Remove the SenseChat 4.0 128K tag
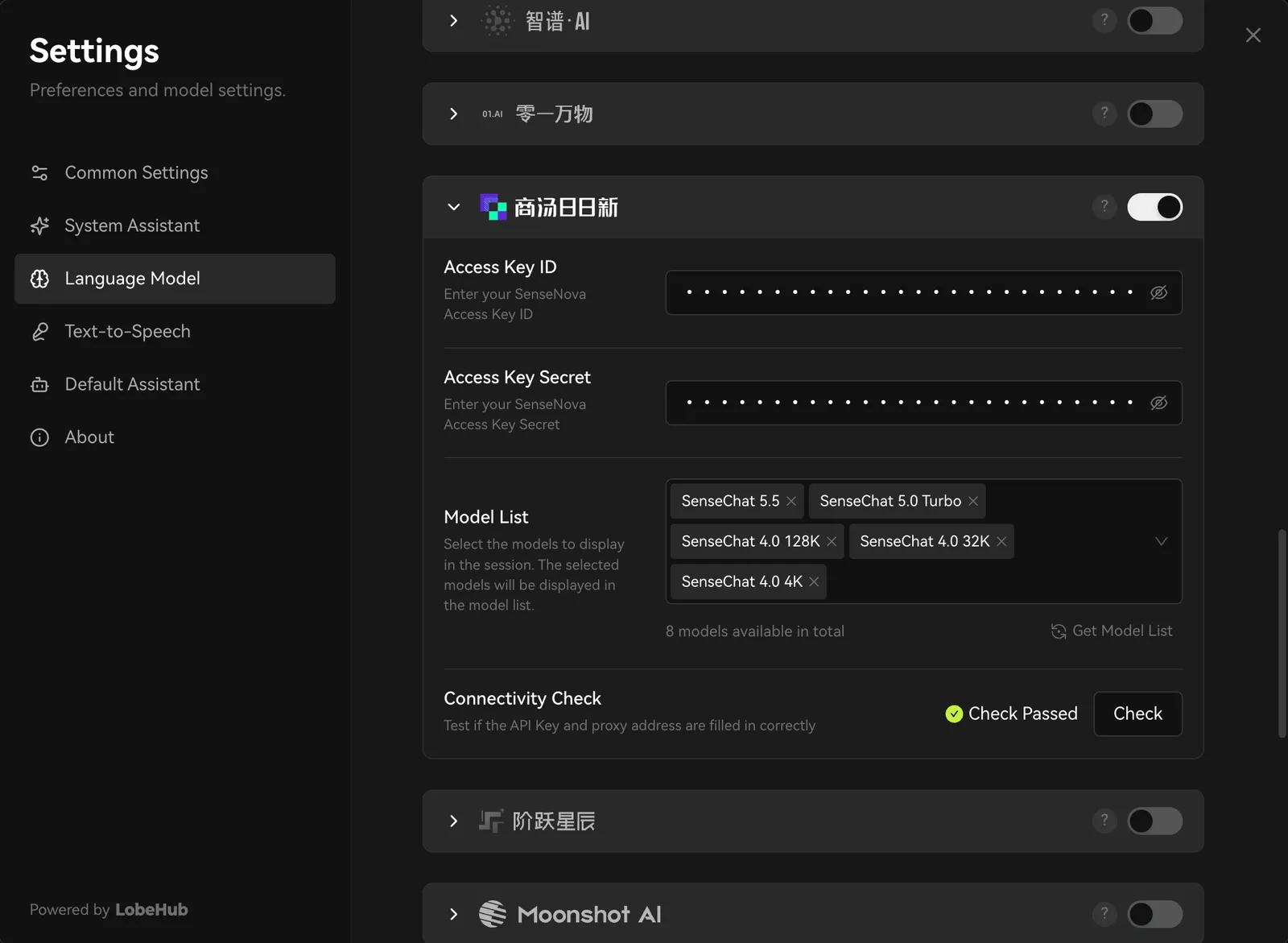Screen dimensions: 1288x943 (x=832, y=541)
